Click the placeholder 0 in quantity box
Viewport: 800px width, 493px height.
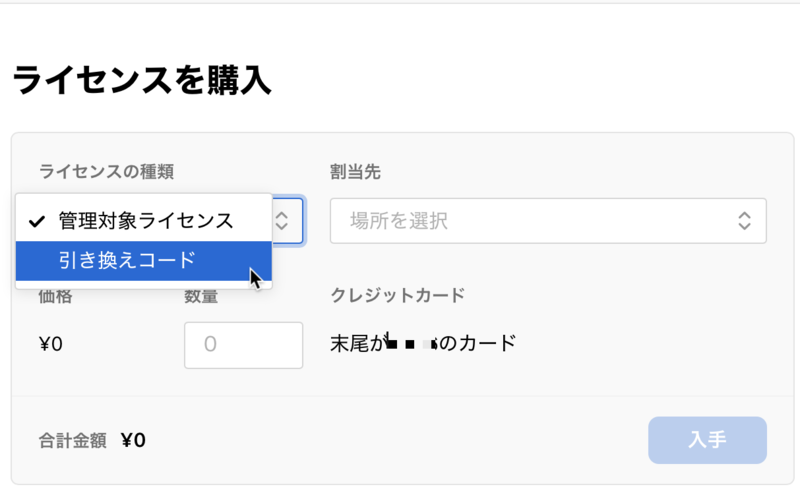tap(210, 344)
